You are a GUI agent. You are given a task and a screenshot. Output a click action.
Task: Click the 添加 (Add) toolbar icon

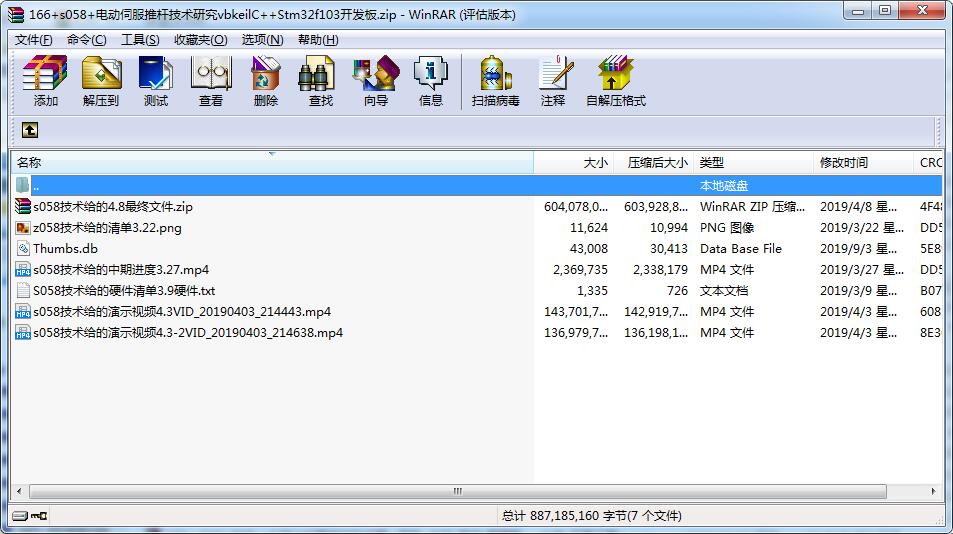(45, 81)
